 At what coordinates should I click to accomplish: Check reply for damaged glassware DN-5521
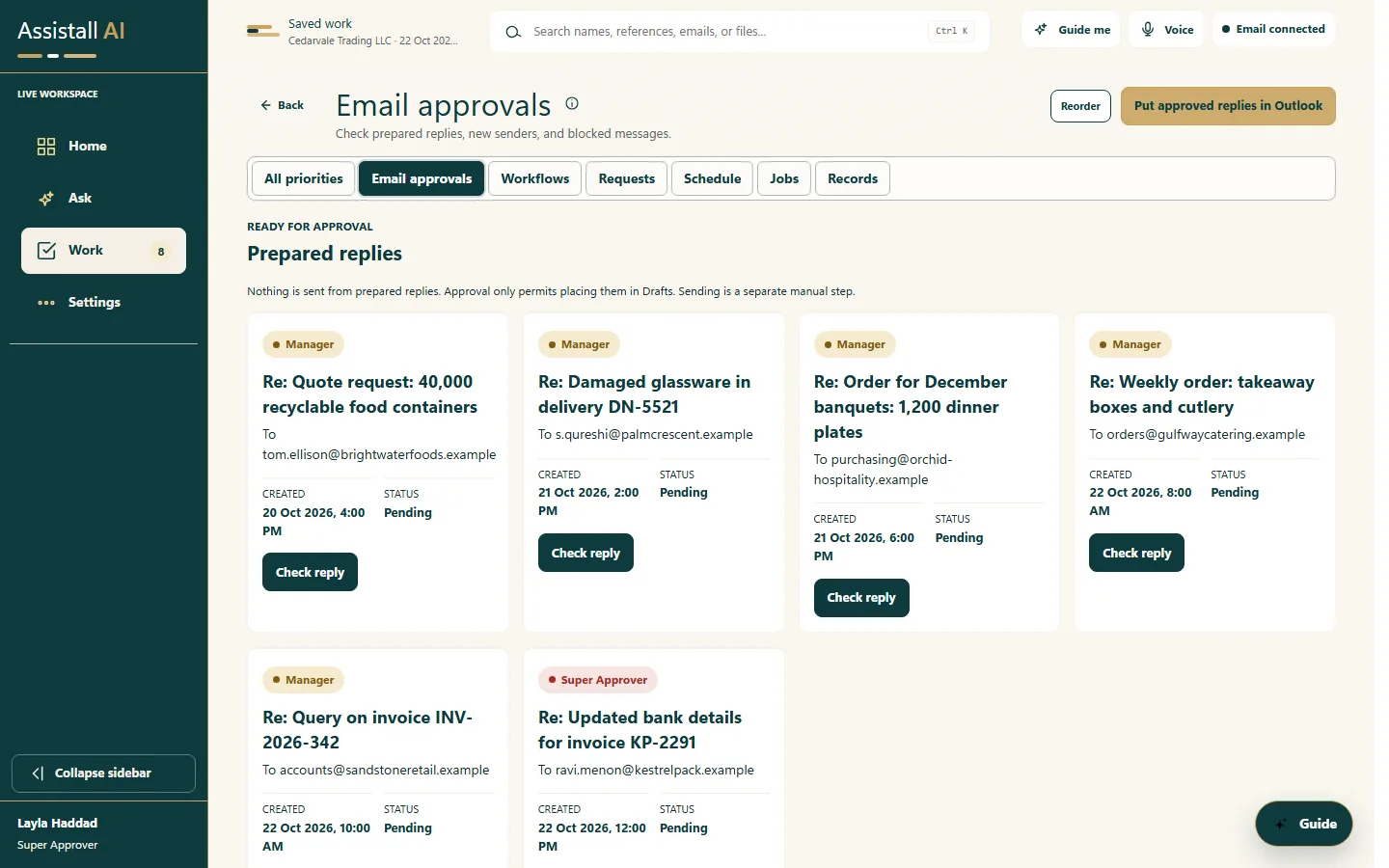(x=586, y=553)
